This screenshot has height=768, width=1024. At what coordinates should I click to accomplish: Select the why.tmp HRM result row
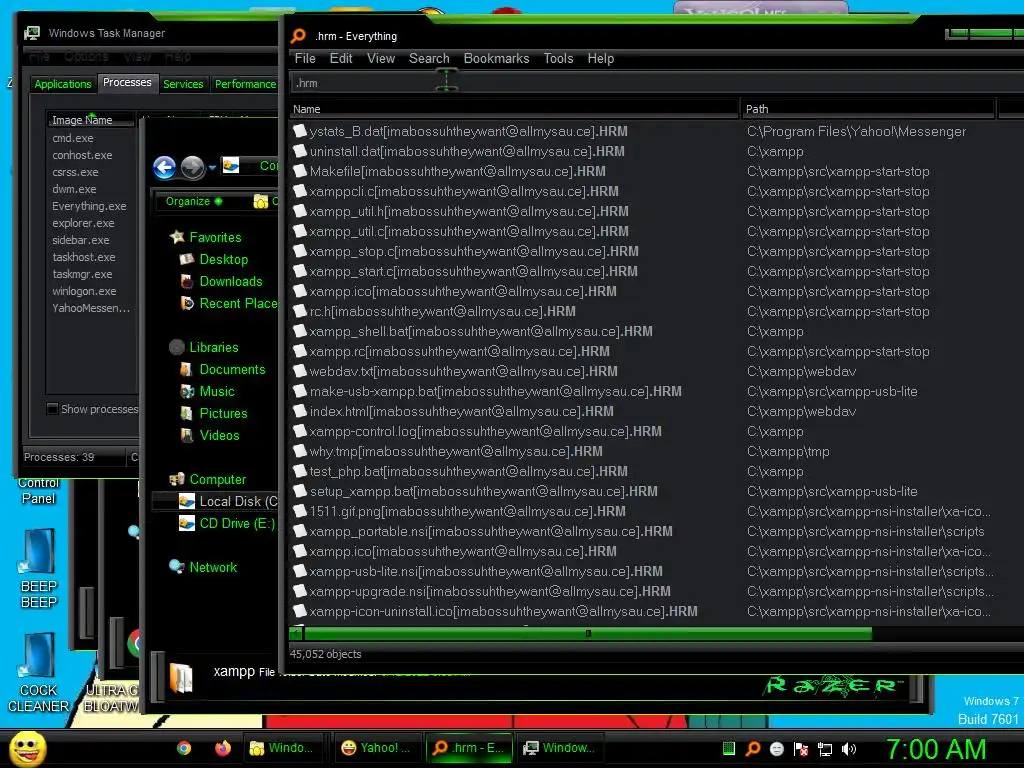point(456,451)
